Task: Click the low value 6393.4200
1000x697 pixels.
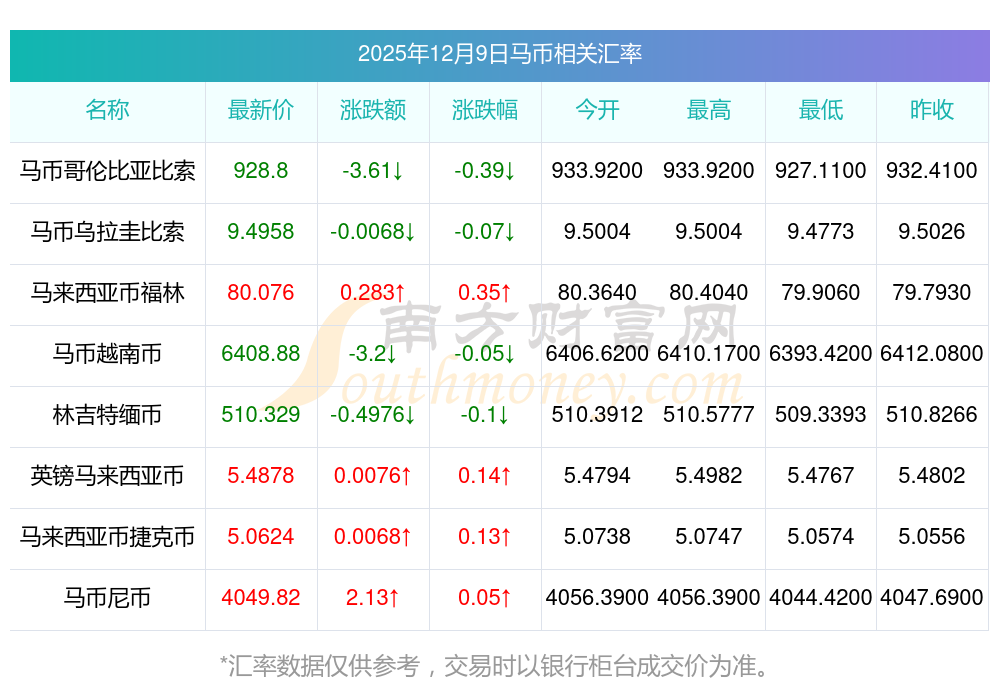Action: click(821, 353)
